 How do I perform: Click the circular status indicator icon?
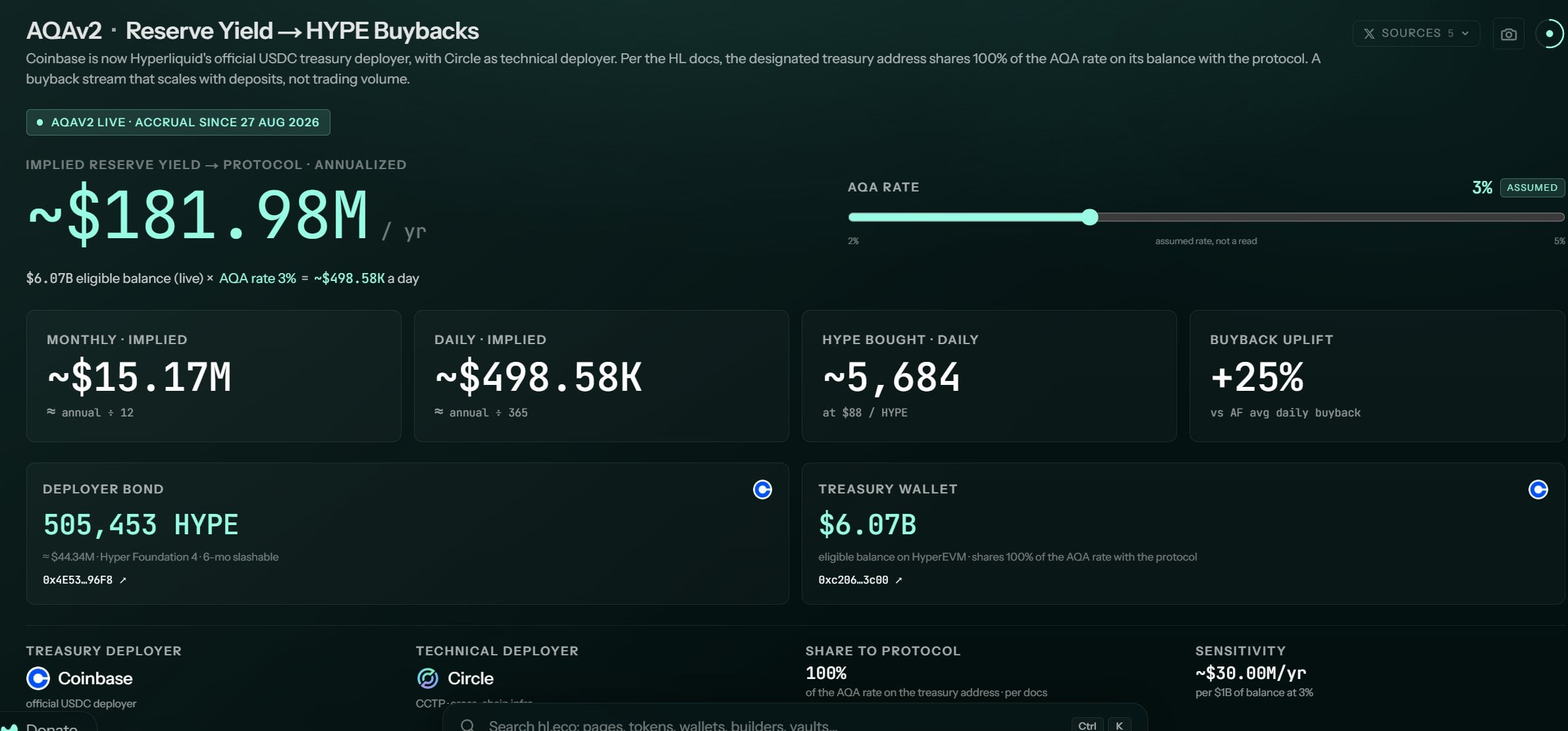1550,34
